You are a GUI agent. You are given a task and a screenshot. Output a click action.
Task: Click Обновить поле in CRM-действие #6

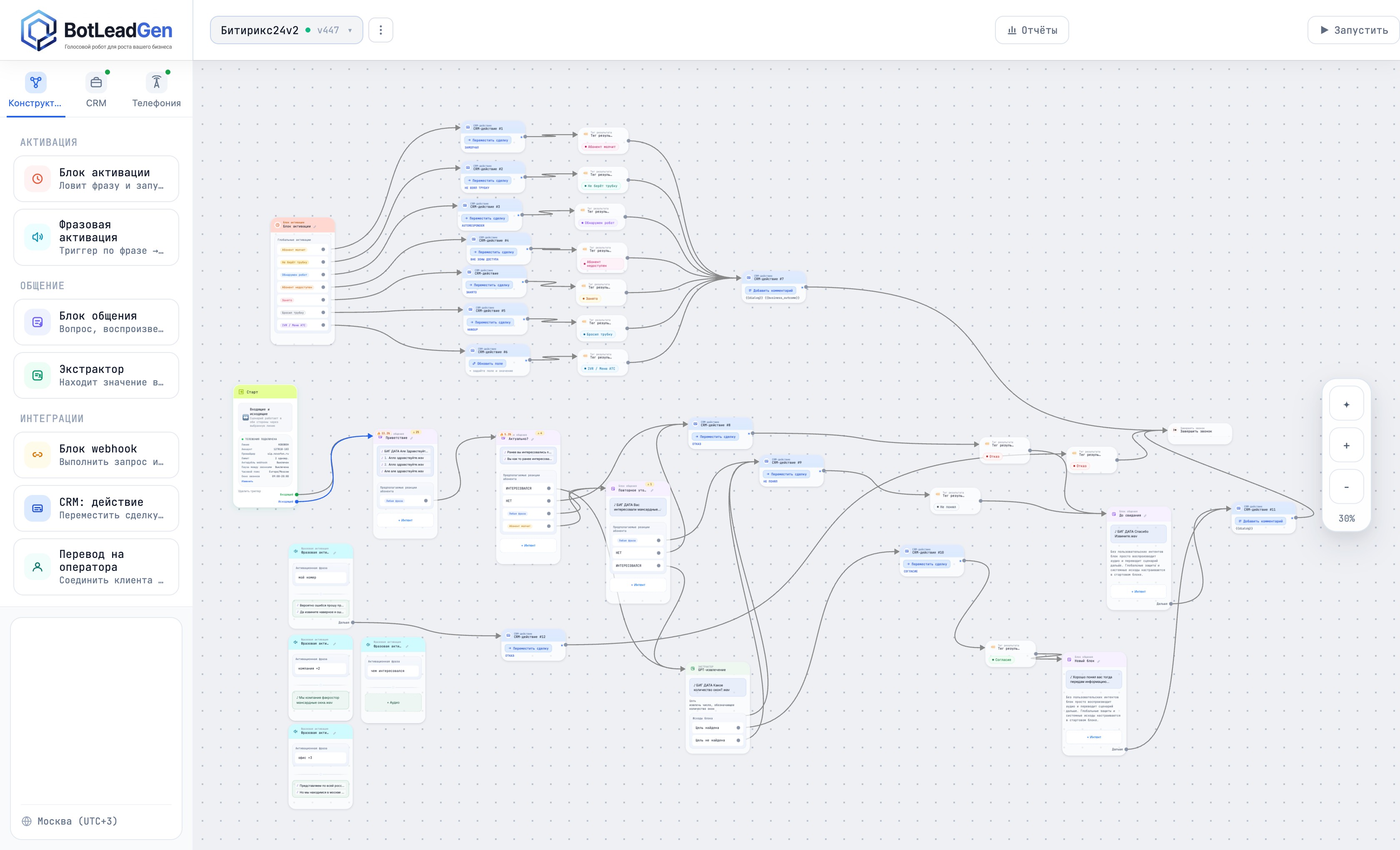487,364
